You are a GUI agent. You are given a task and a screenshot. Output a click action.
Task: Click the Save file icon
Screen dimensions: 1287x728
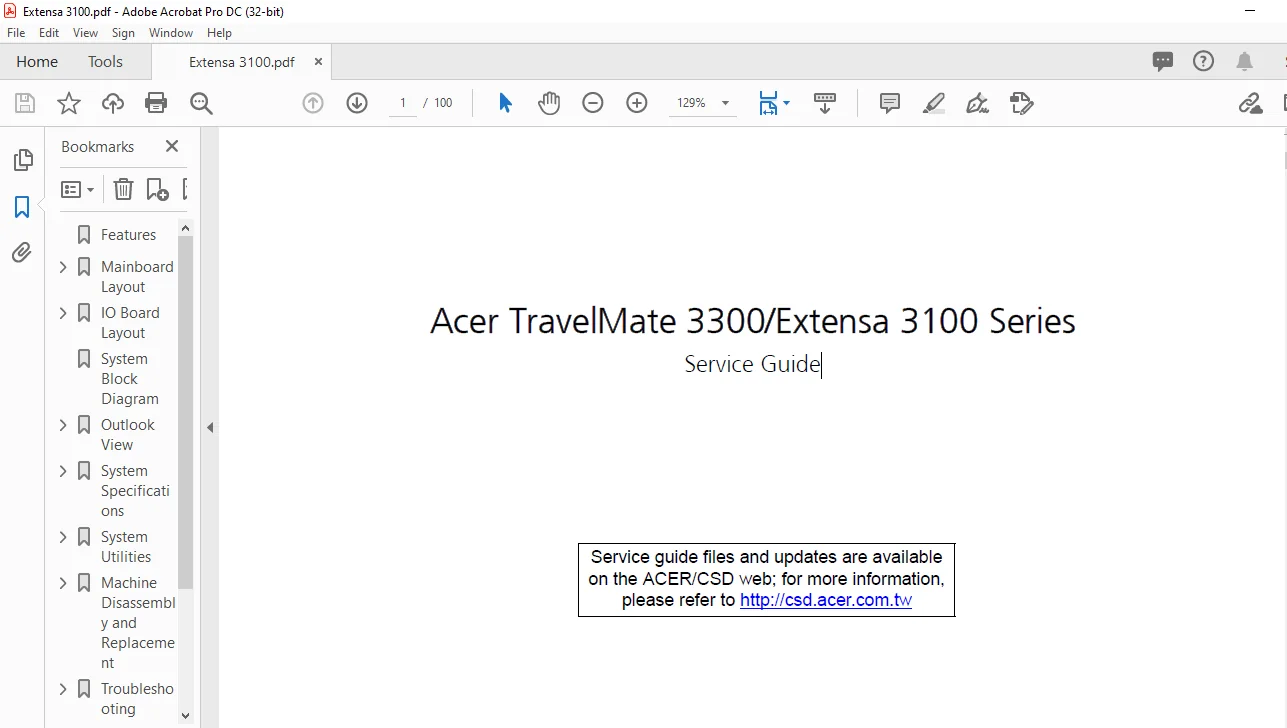(25, 103)
